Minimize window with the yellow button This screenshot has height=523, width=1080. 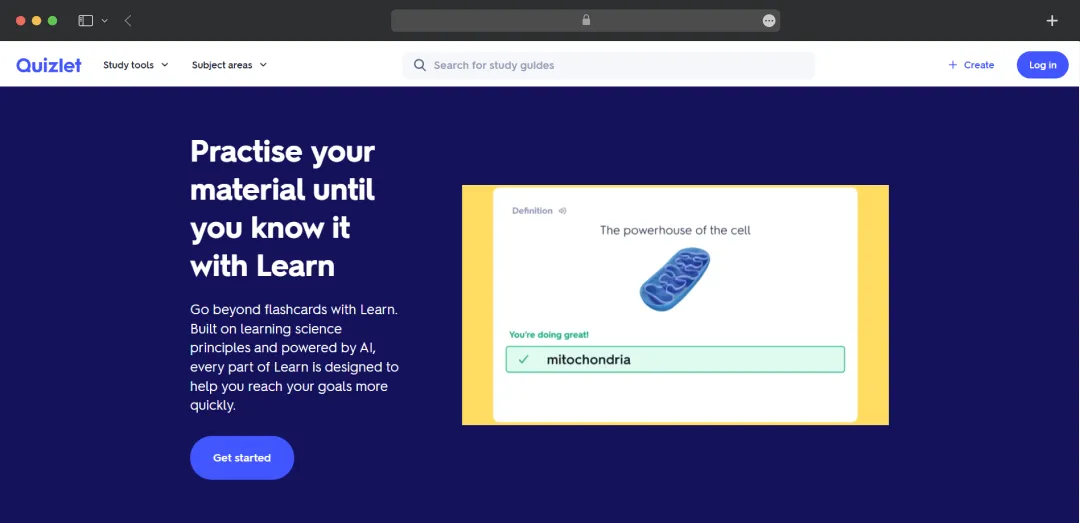click(37, 21)
